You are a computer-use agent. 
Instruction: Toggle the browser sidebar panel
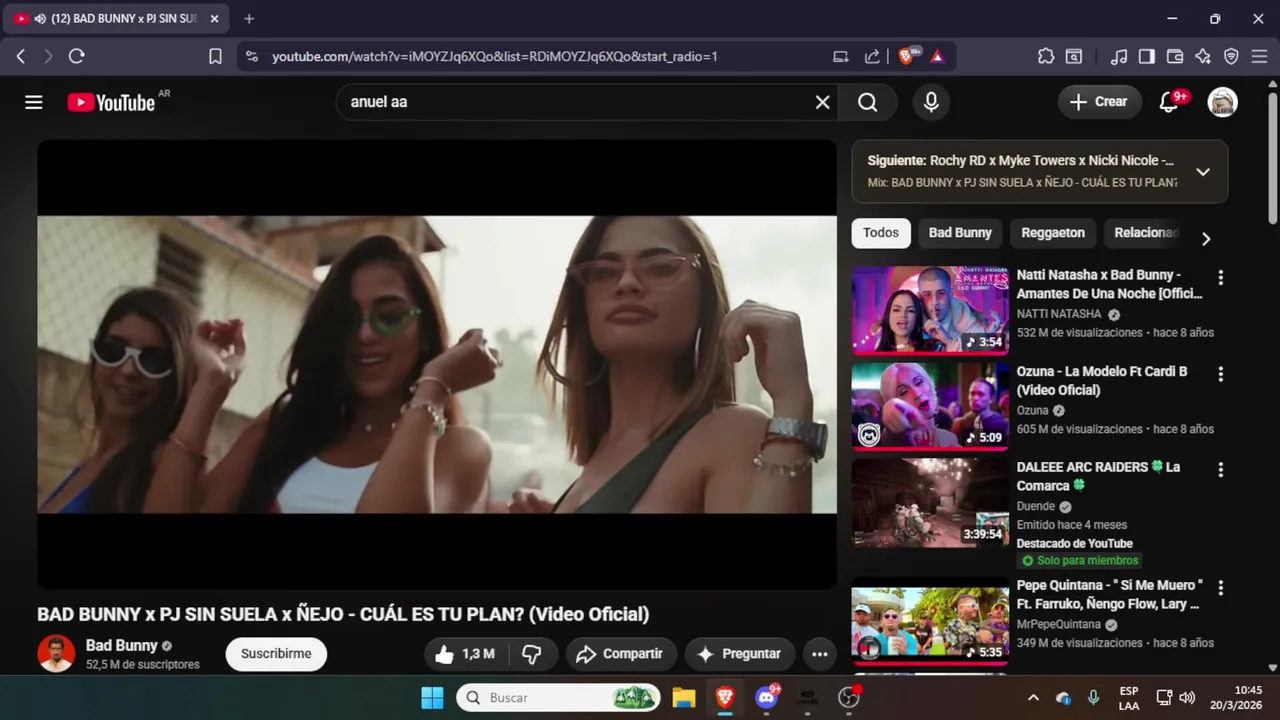(1147, 57)
